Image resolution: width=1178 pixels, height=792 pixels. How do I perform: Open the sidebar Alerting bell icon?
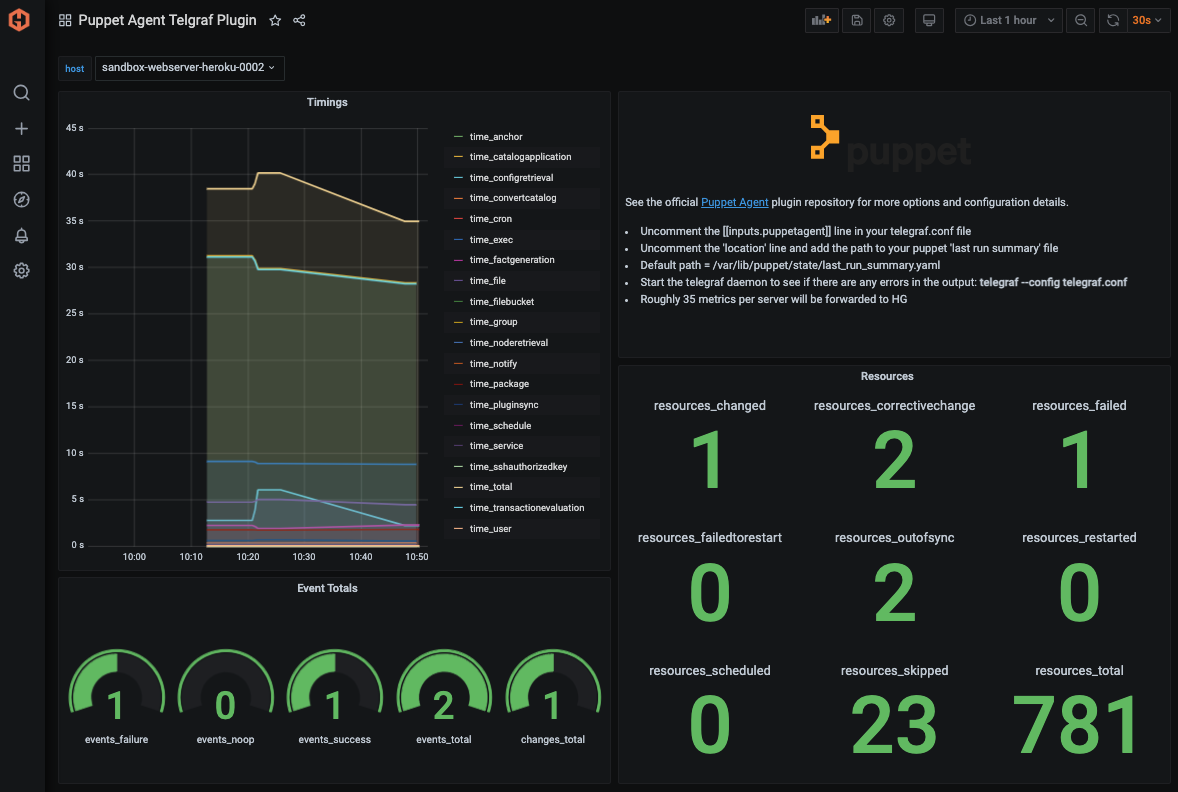pos(21,235)
